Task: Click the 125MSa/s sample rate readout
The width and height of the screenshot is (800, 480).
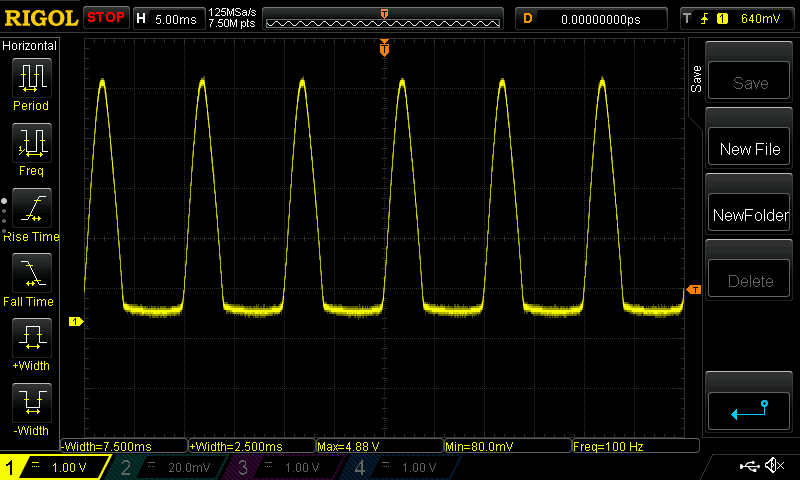Action: pos(232,13)
